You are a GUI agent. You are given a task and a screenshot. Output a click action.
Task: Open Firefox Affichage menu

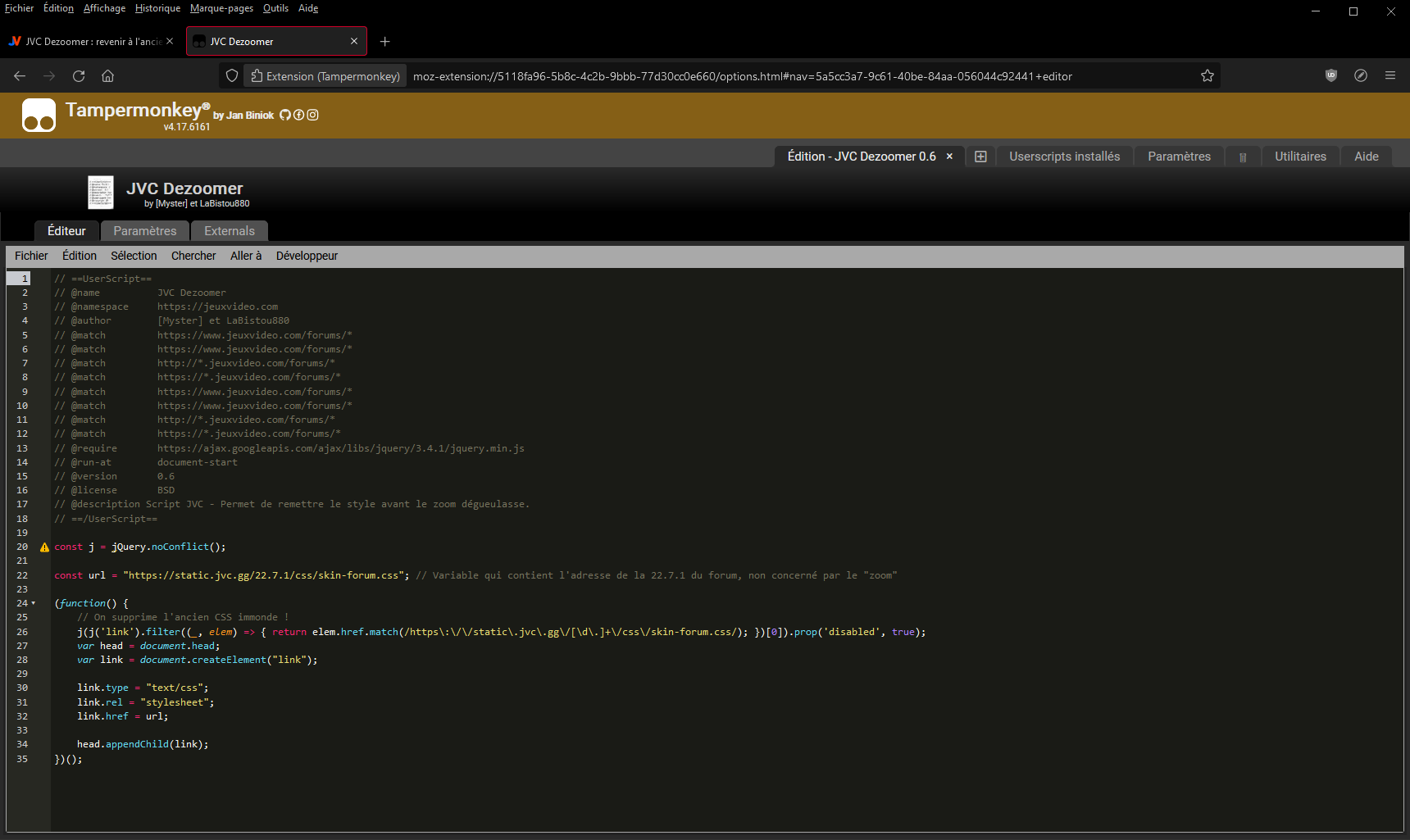click(104, 8)
